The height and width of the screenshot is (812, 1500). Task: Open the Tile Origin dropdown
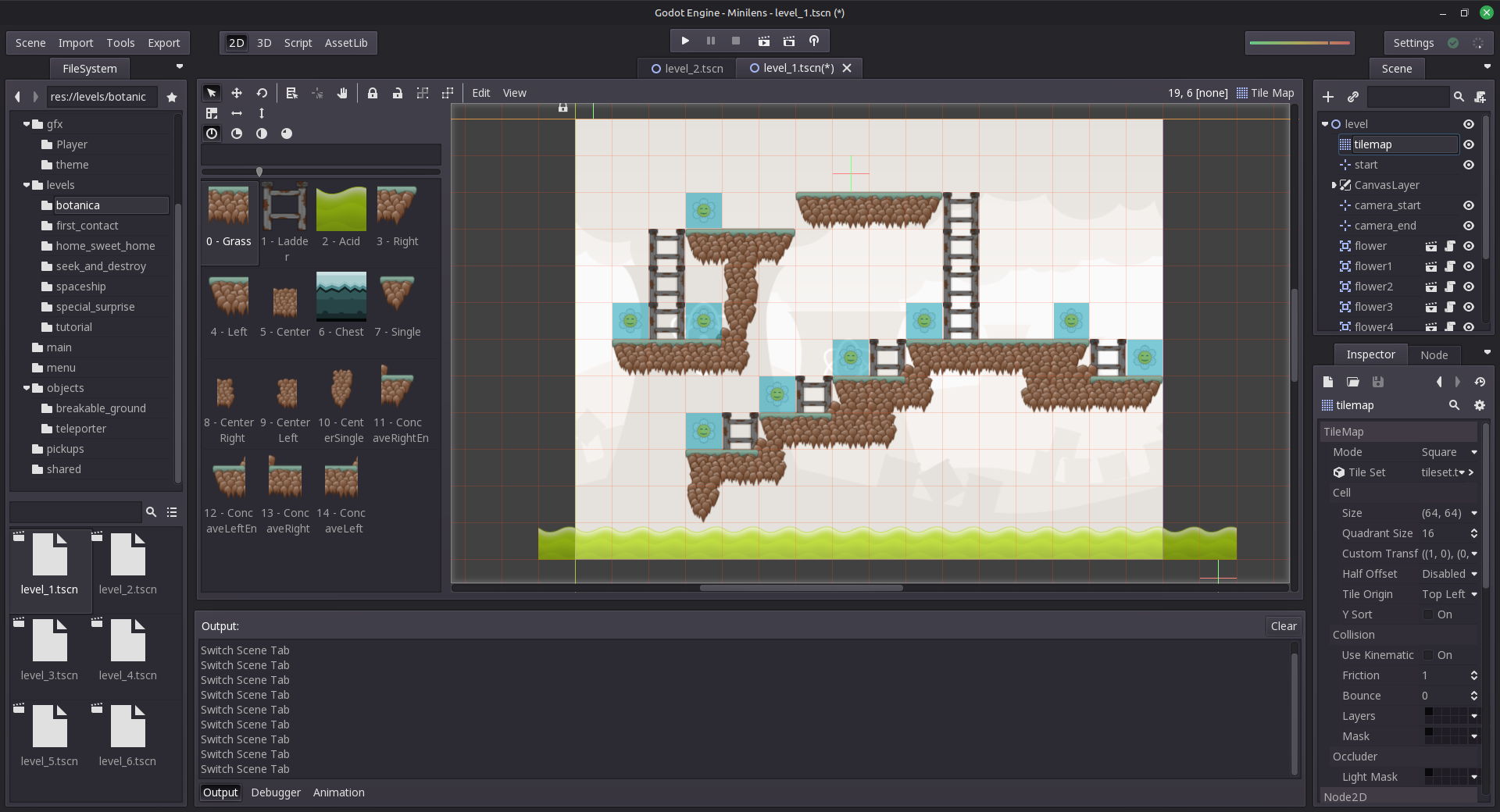click(x=1448, y=594)
